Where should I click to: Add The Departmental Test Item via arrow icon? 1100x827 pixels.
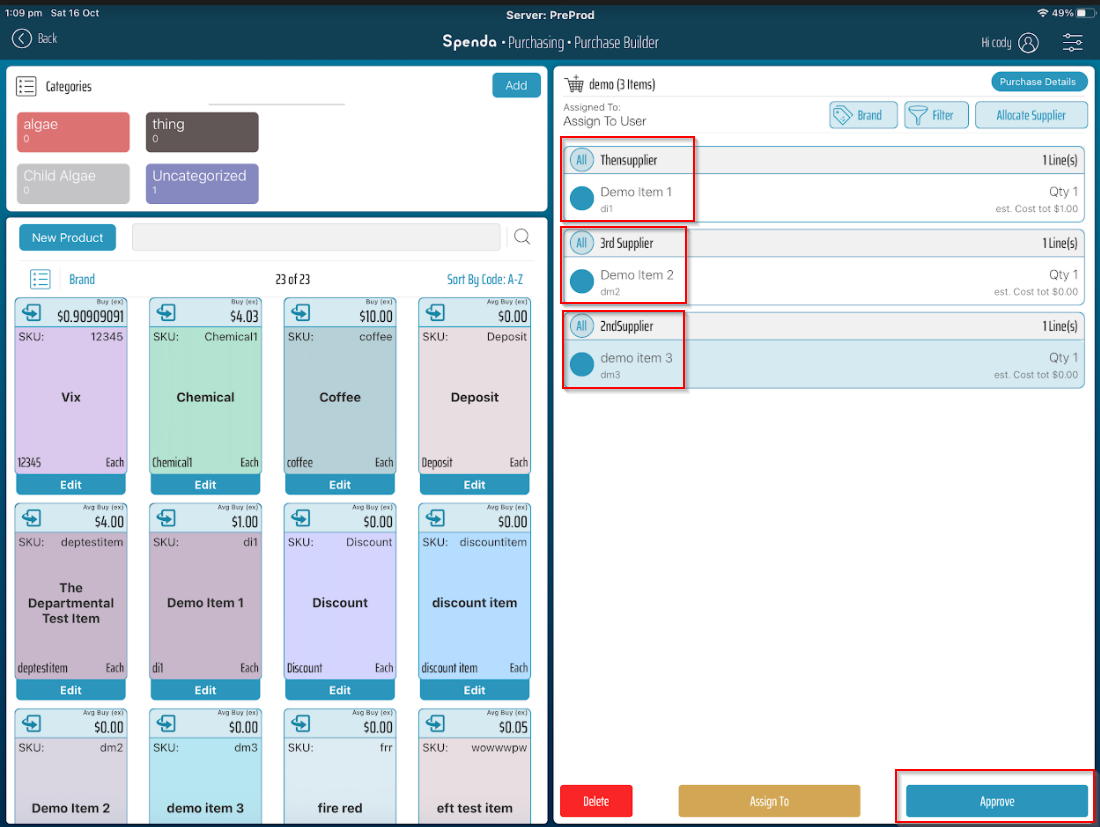[x=32, y=518]
